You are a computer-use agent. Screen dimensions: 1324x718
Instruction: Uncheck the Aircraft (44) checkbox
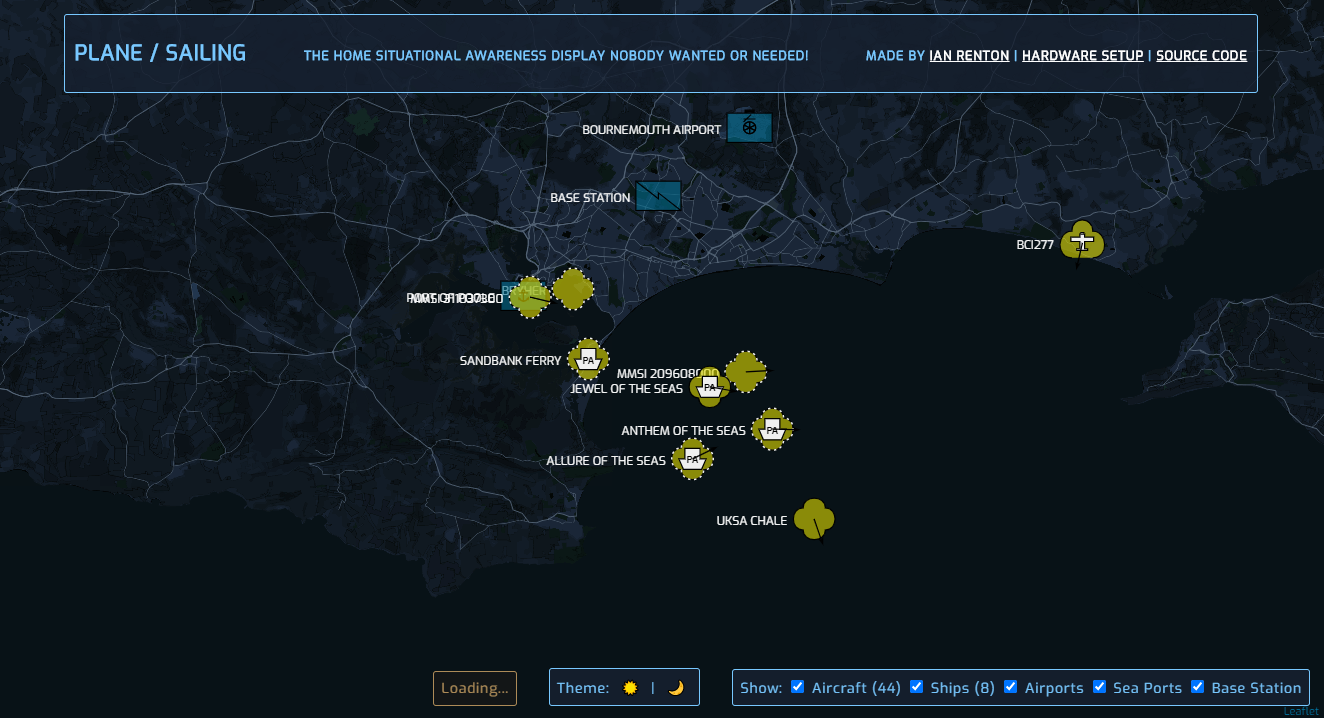pos(798,687)
